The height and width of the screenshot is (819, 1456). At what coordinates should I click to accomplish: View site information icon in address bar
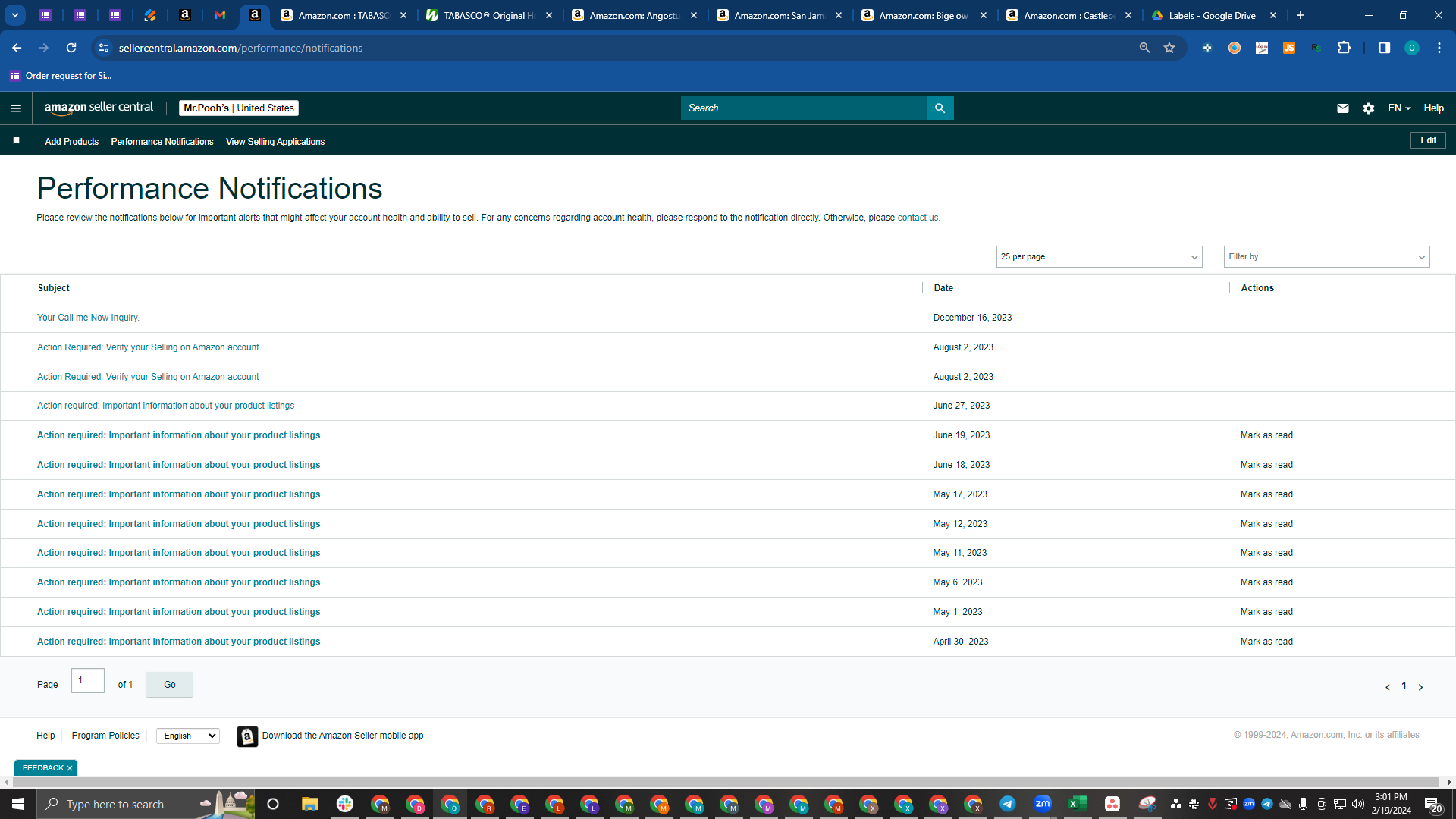click(104, 48)
